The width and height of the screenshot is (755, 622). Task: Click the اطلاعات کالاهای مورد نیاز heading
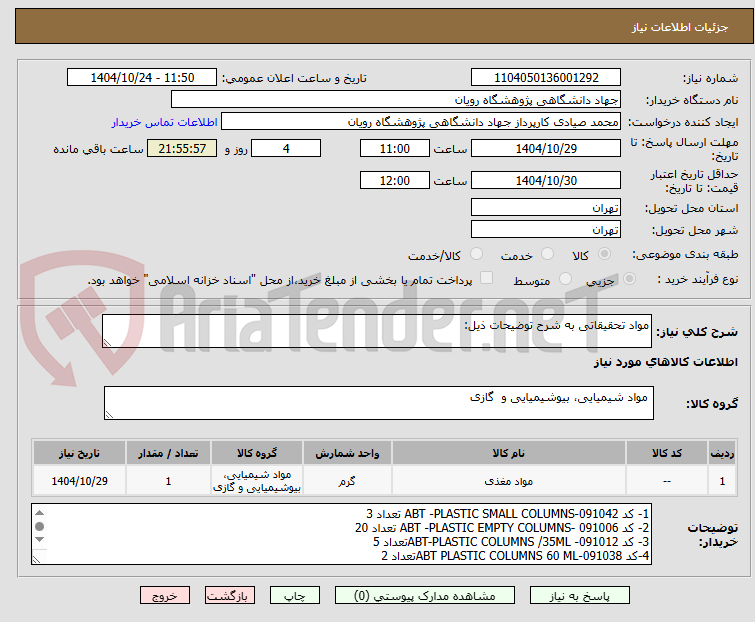(x=665, y=362)
